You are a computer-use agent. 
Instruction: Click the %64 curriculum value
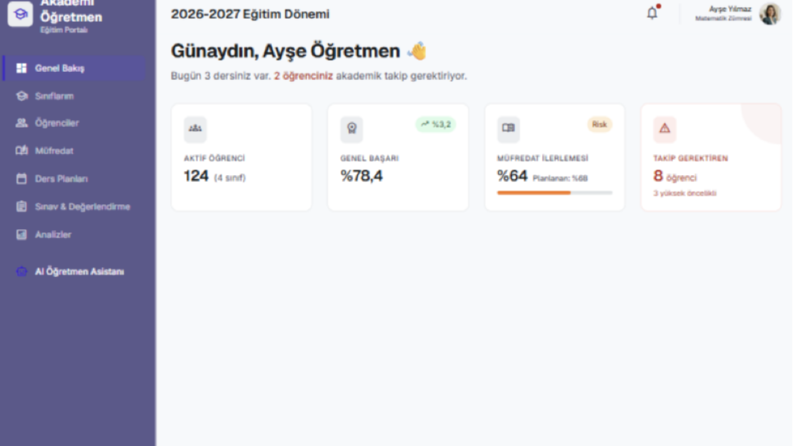(512, 176)
